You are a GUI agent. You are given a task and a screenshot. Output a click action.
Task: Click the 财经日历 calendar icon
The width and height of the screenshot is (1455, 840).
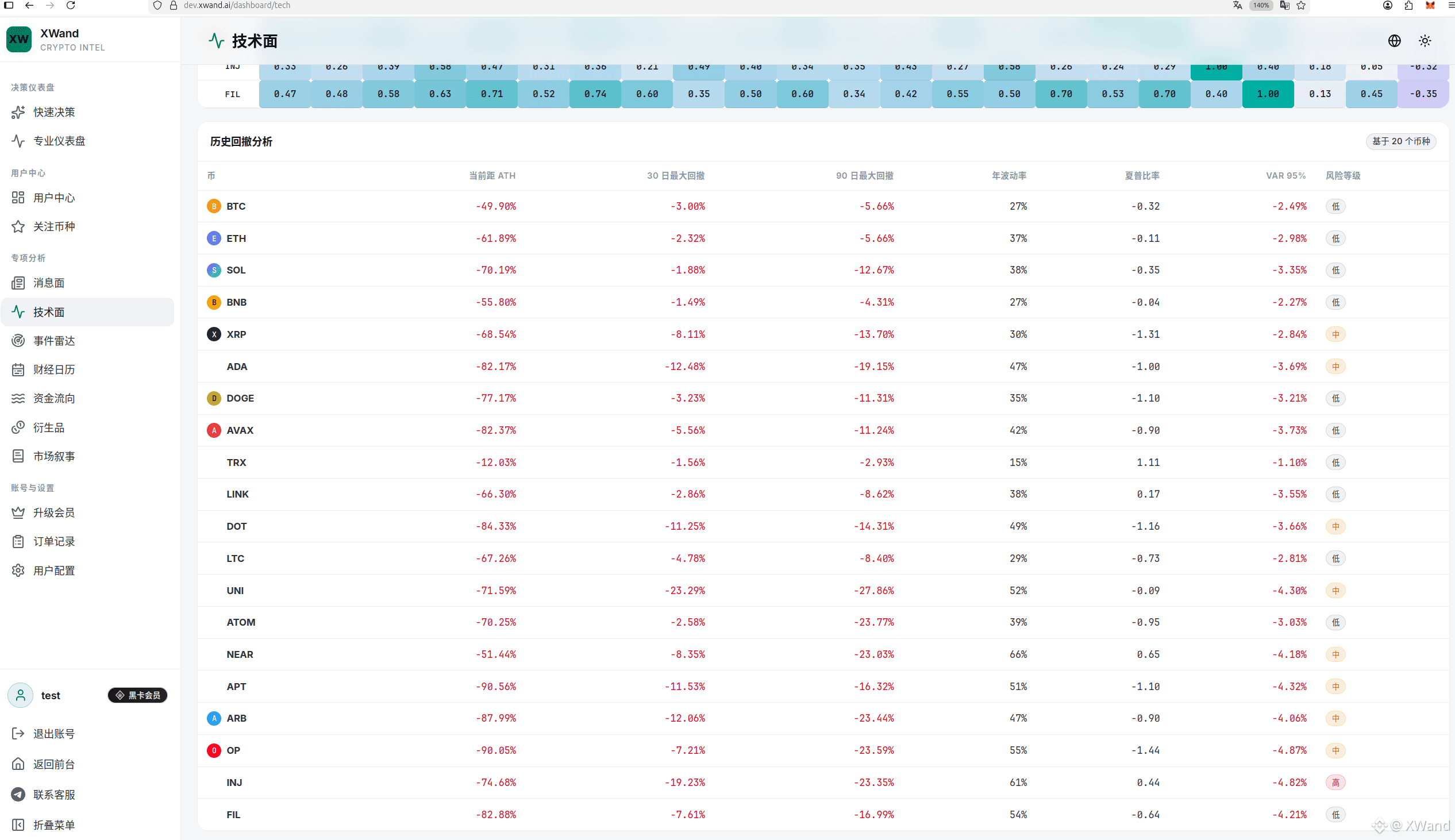point(18,370)
